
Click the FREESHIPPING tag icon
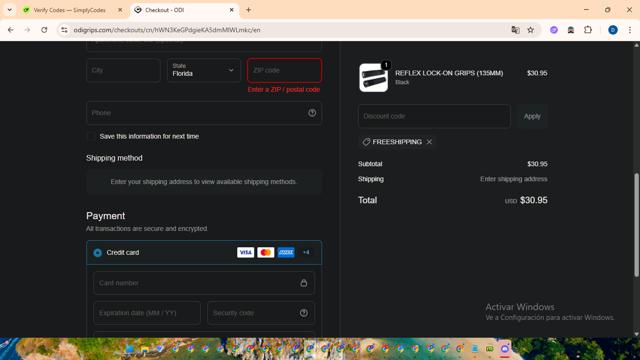[x=366, y=142]
